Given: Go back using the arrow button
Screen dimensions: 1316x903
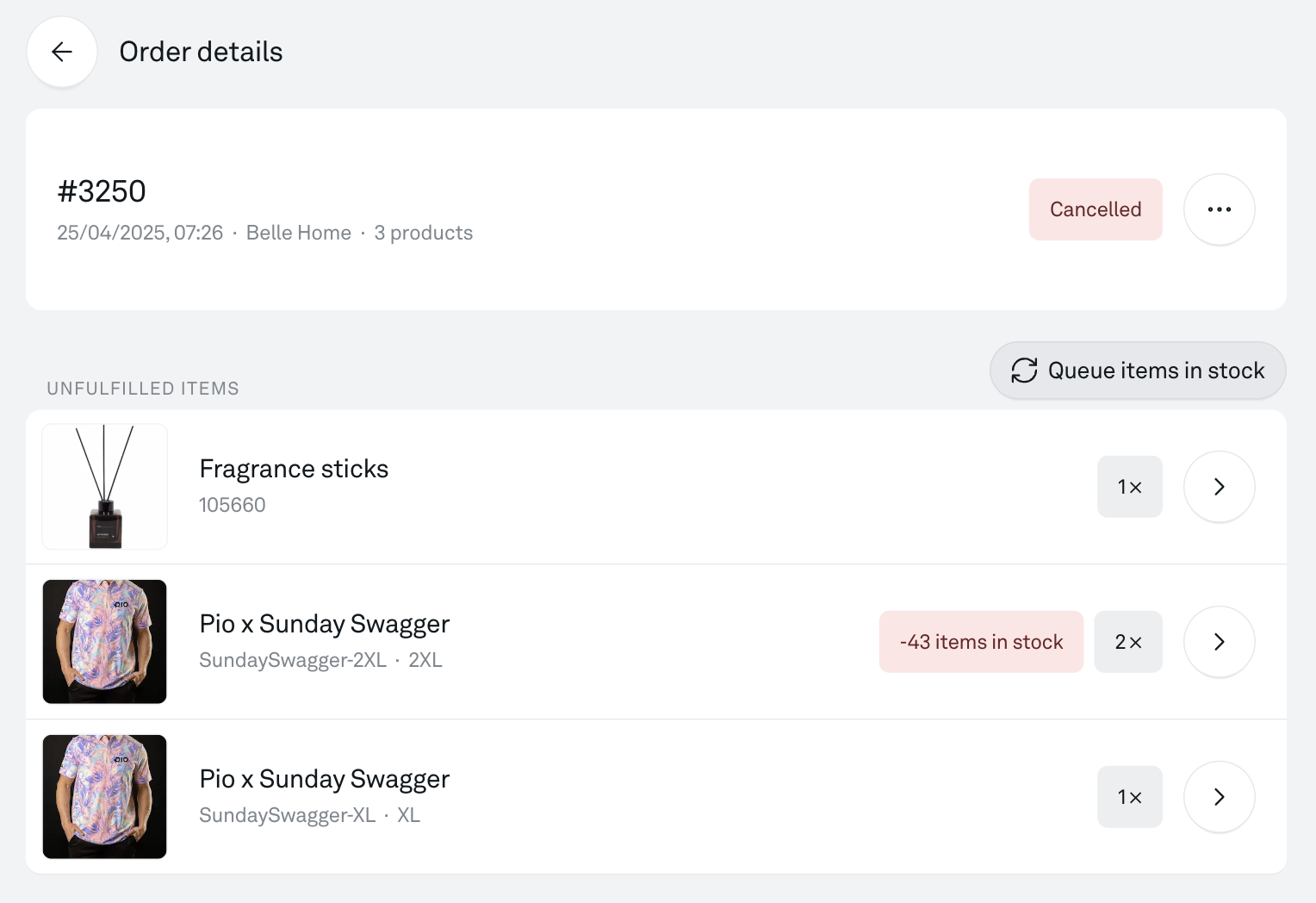Looking at the screenshot, I should [x=62, y=52].
